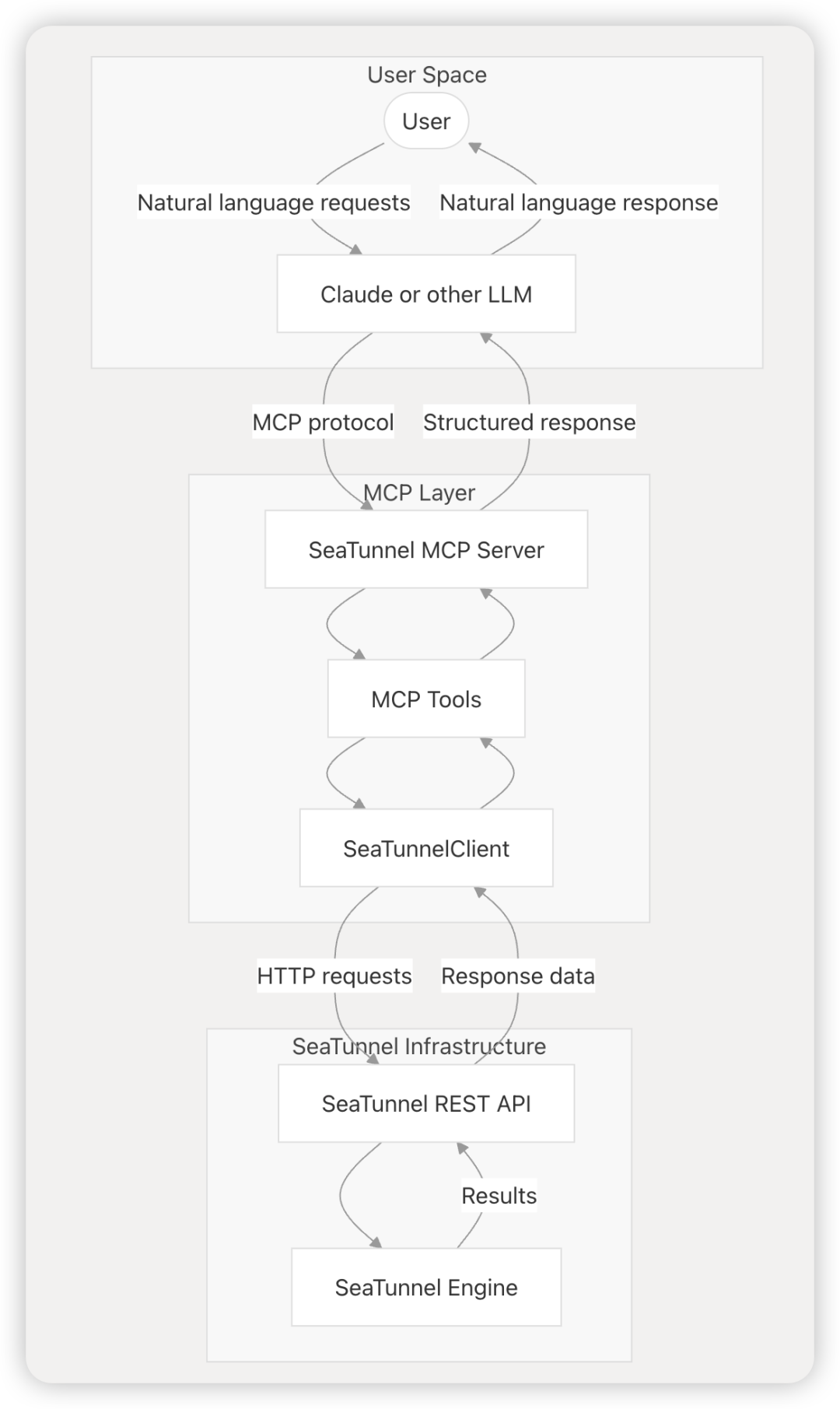The width and height of the screenshot is (840, 1409).
Task: Select the SeaTunnel REST API box
Action: pos(426,1103)
